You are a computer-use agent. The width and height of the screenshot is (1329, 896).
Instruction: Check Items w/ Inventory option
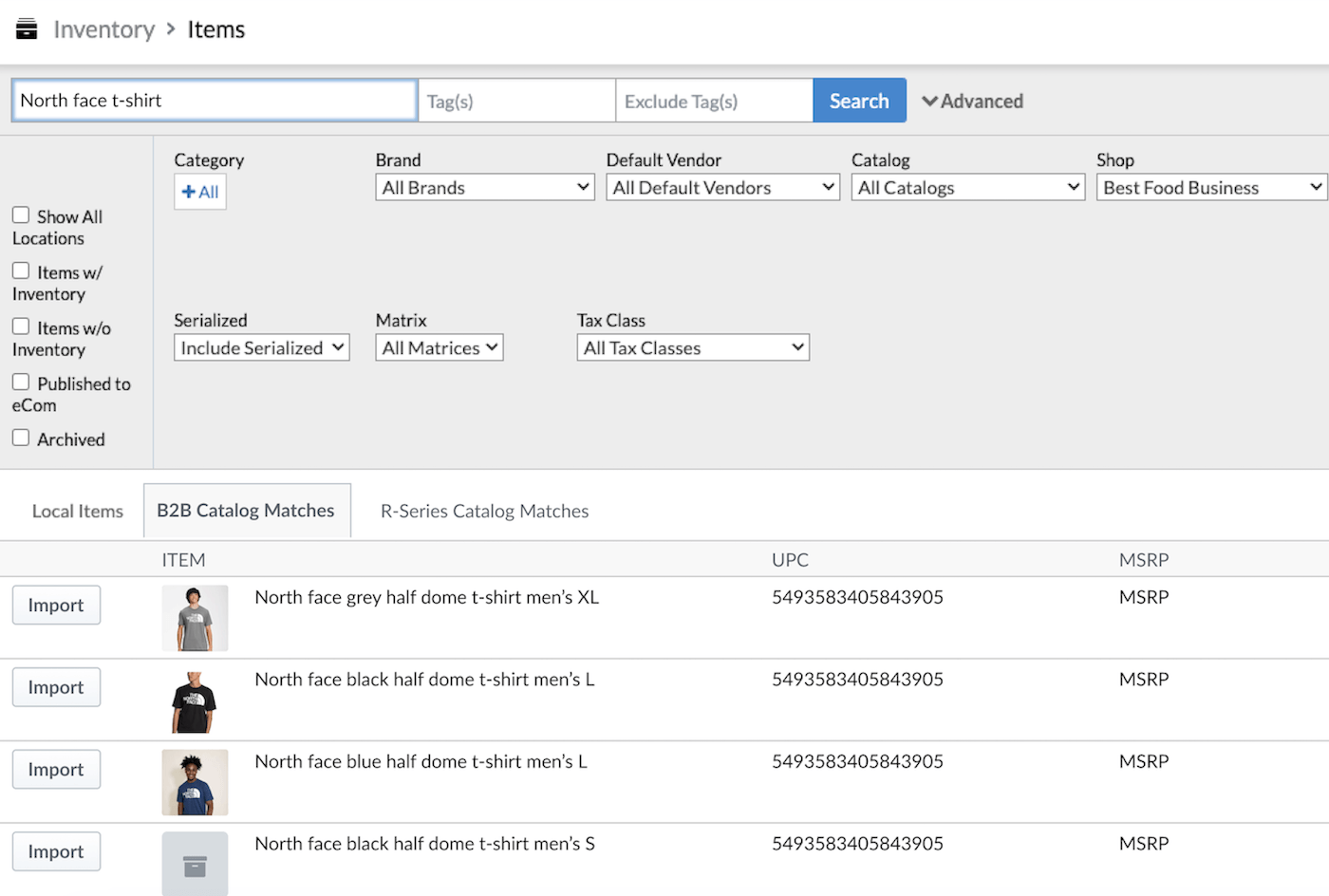21,271
